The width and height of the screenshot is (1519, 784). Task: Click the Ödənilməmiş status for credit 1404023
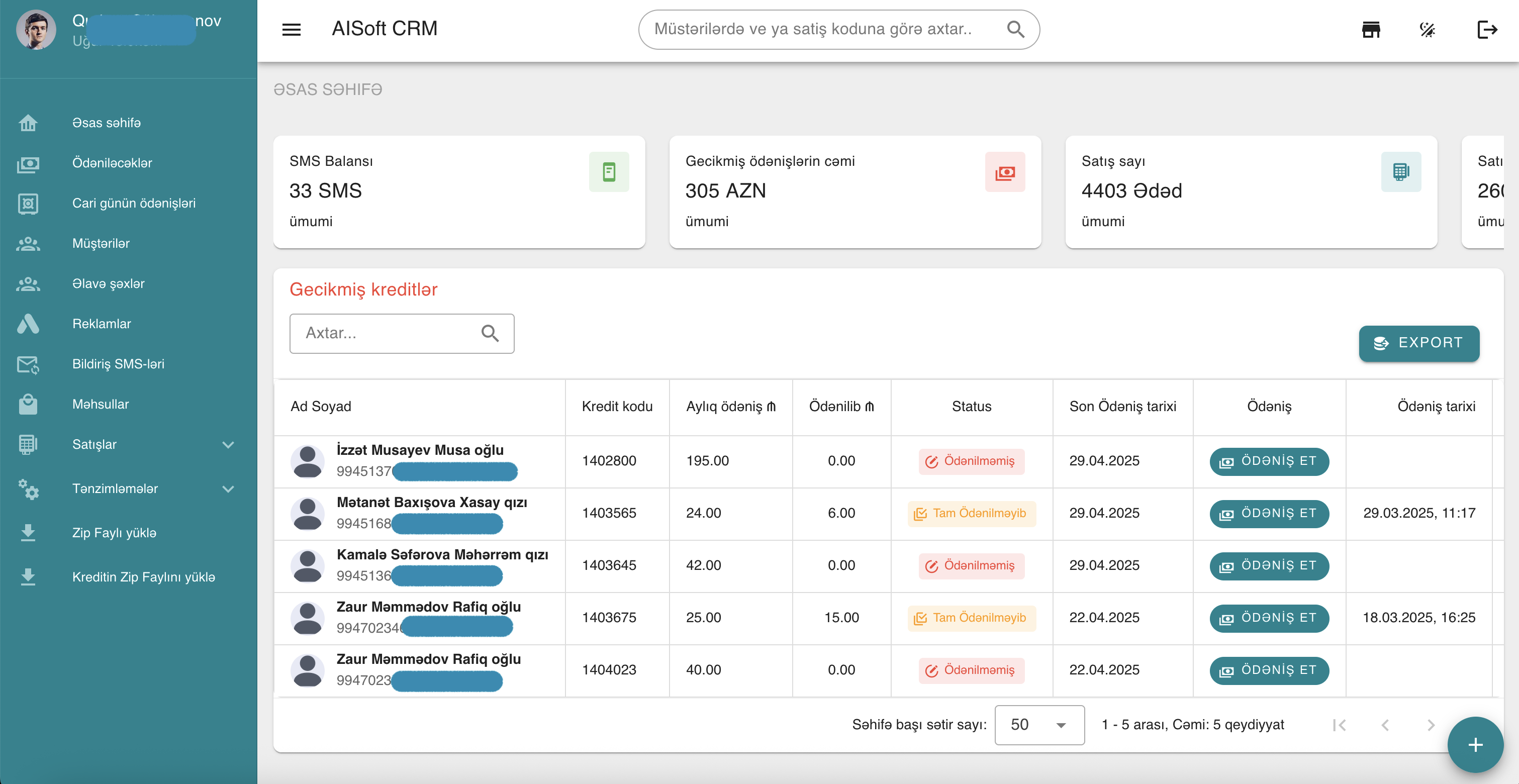(x=971, y=670)
